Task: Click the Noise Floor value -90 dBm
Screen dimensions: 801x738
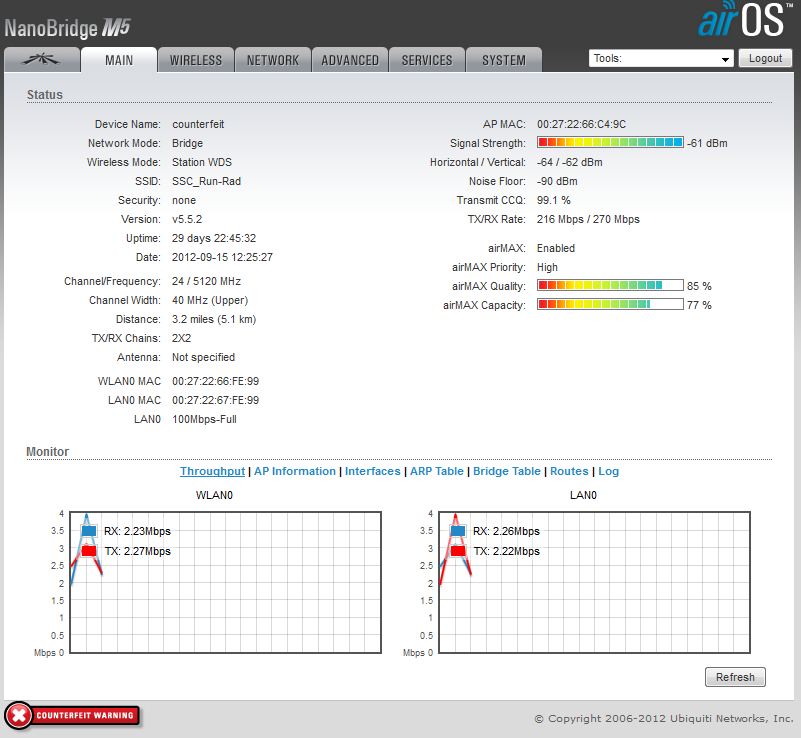Action: (x=557, y=181)
